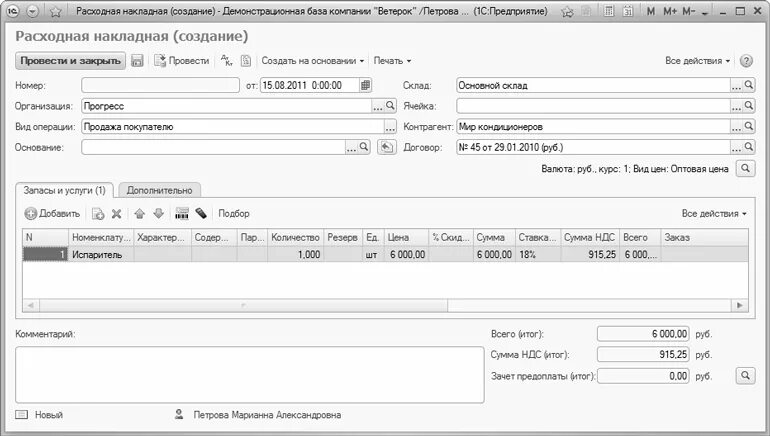
Task: Click the Подбор selection button
Action: (234, 214)
